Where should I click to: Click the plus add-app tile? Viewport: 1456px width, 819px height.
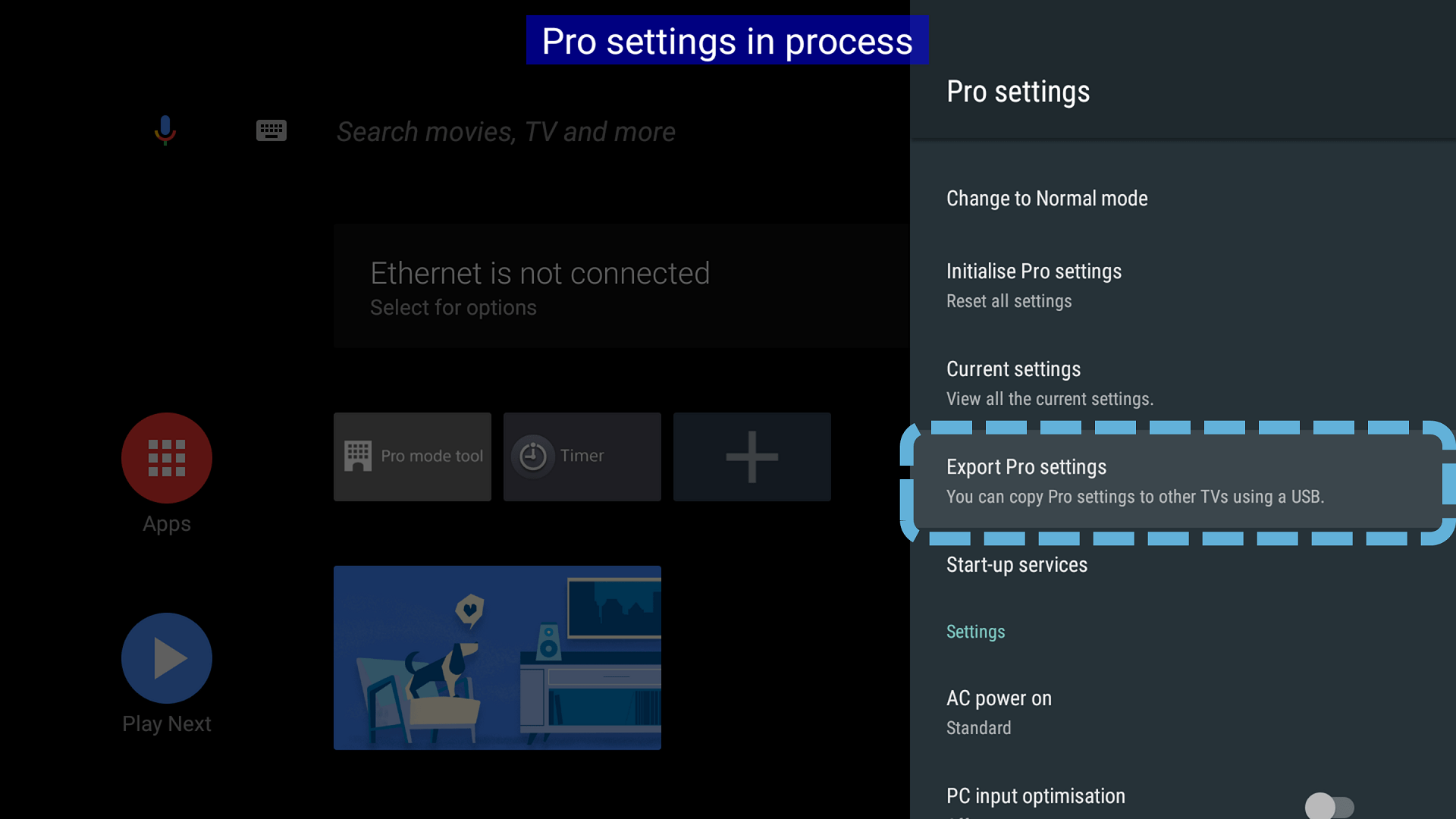[752, 457]
